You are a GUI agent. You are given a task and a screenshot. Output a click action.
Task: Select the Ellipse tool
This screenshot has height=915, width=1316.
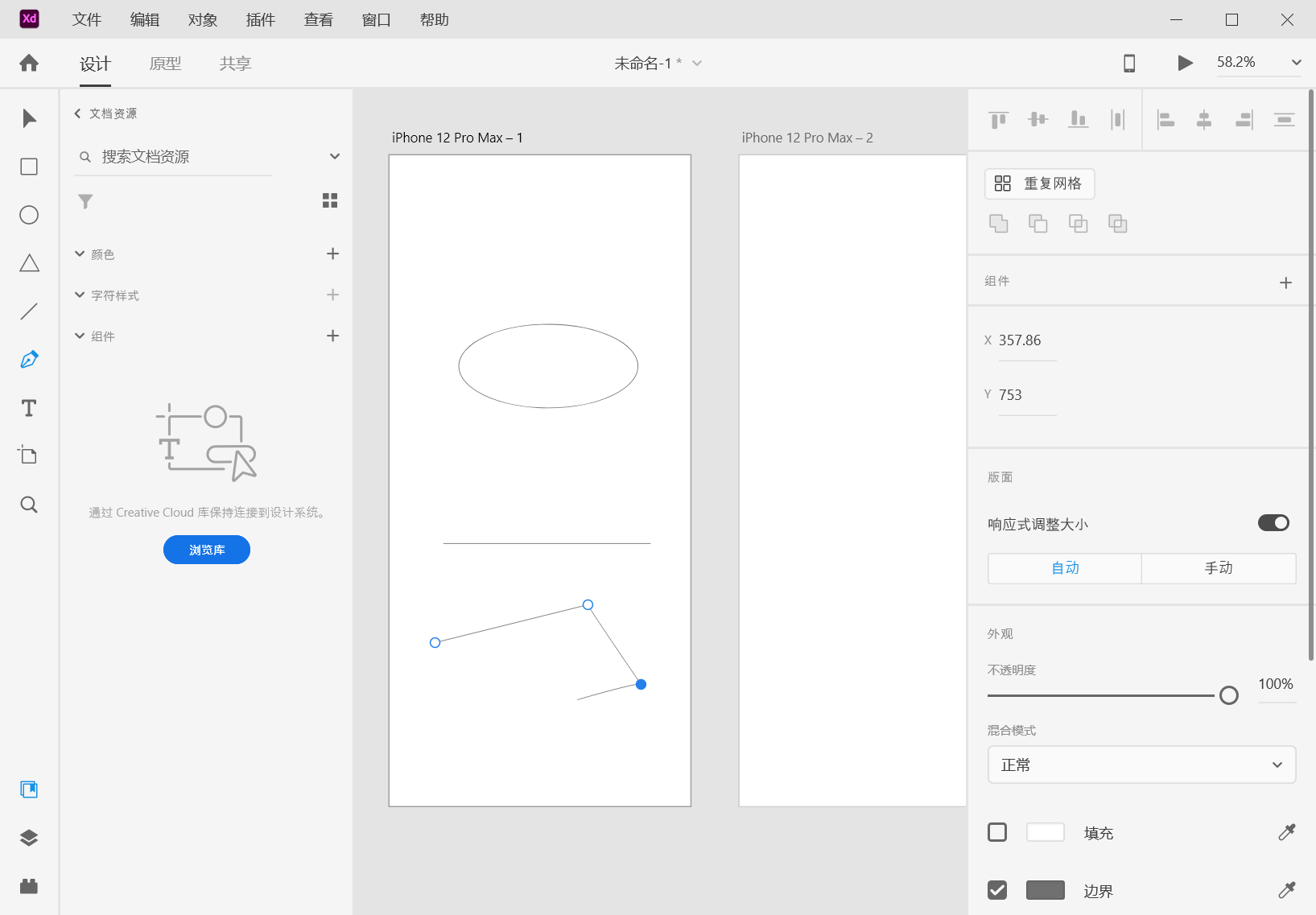(x=29, y=215)
